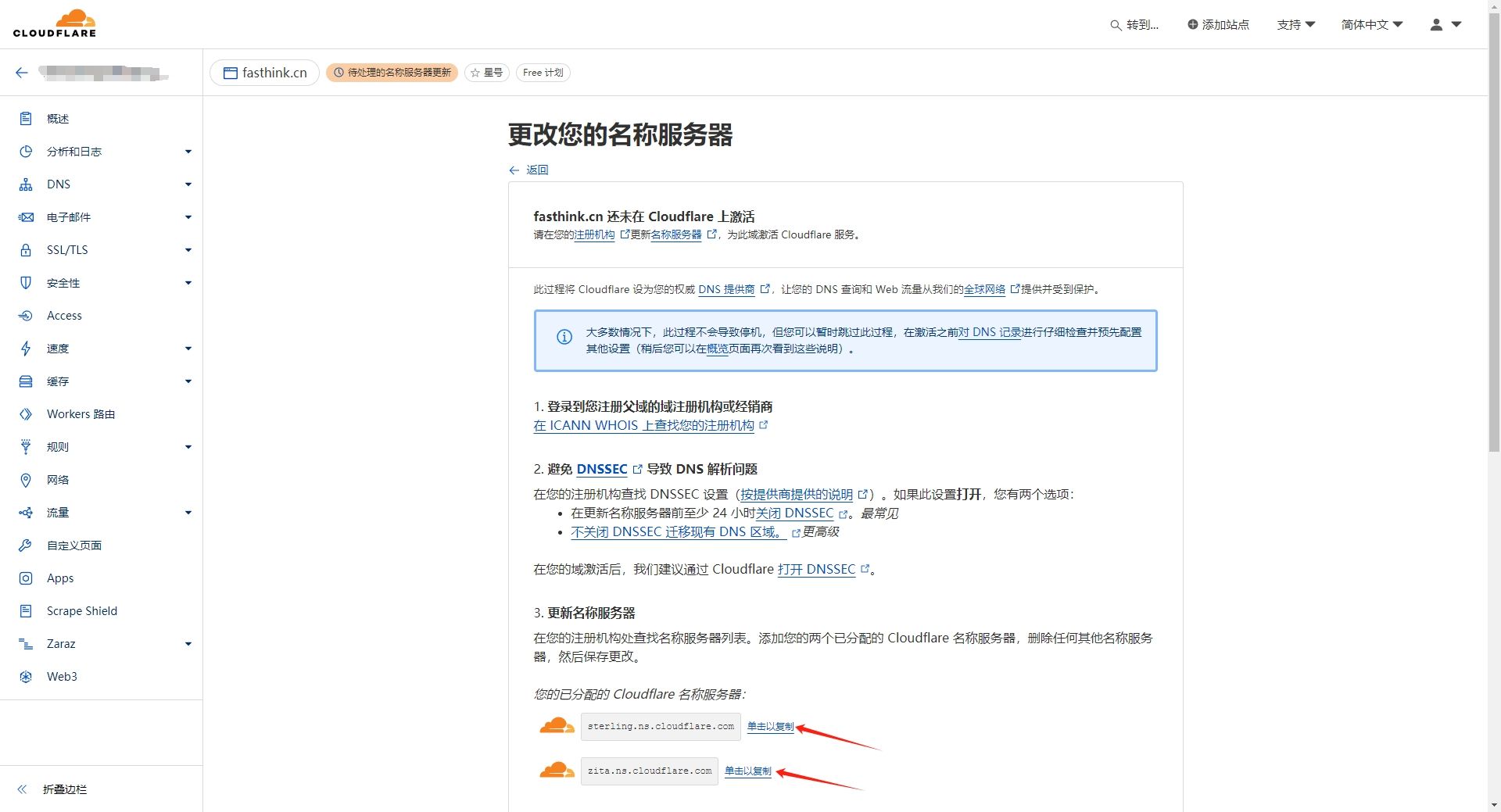This screenshot has height=812, width=1501.
Task: Expand the 流量 submenu arrow
Action: 188,513
